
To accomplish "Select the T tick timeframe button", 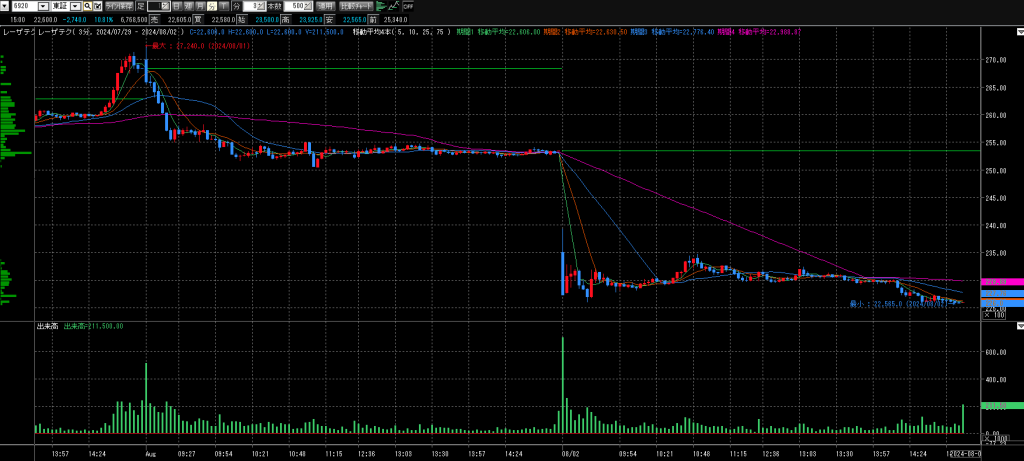I will 223,6.
